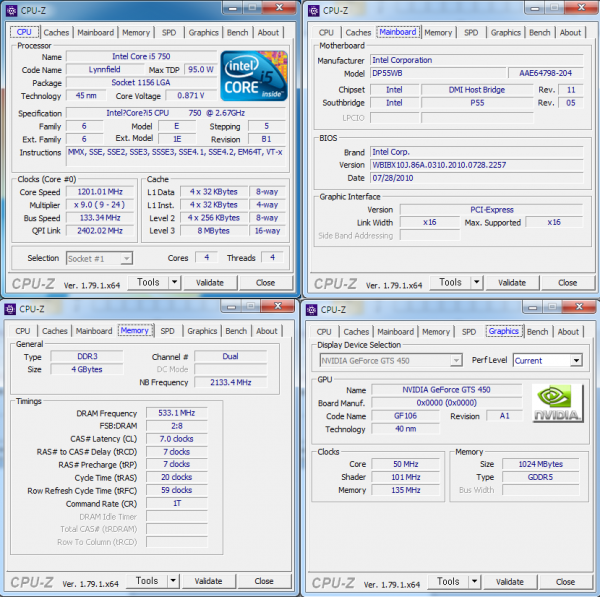Switch to SPD tab in CPU window

tap(169, 33)
